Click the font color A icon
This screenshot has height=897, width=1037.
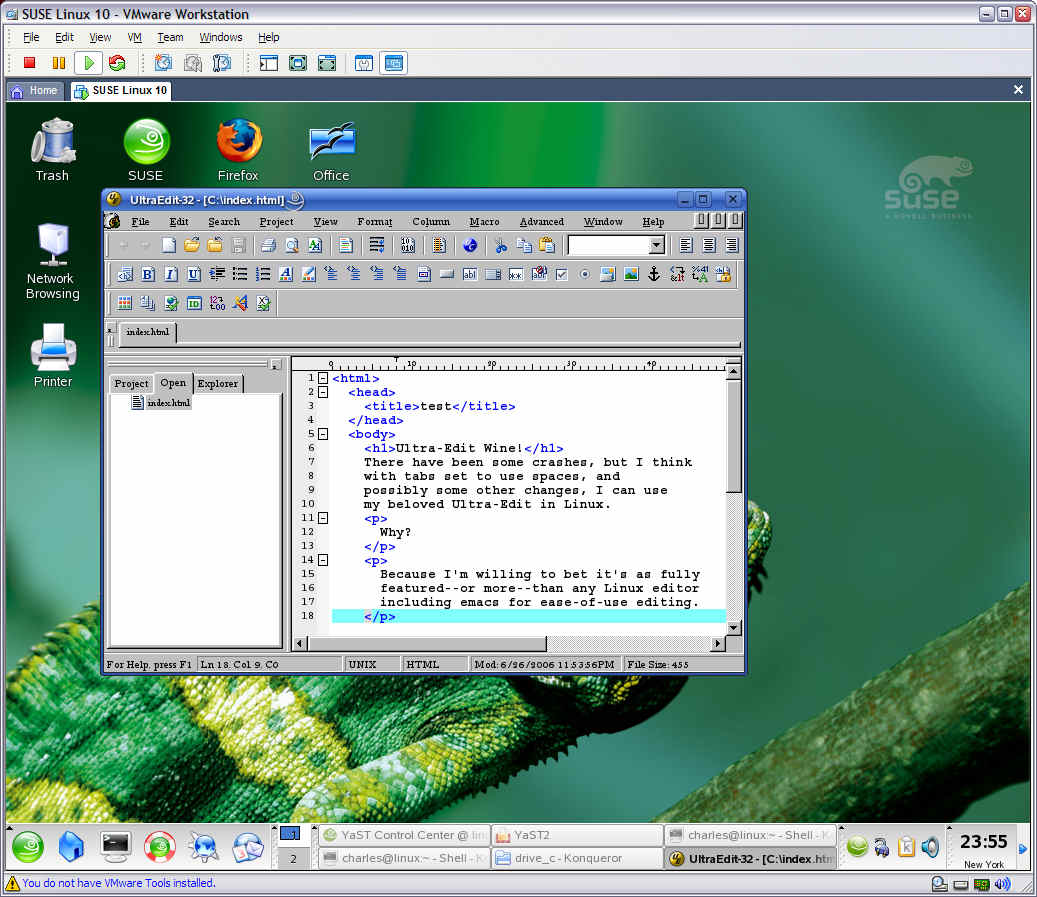tap(286, 274)
